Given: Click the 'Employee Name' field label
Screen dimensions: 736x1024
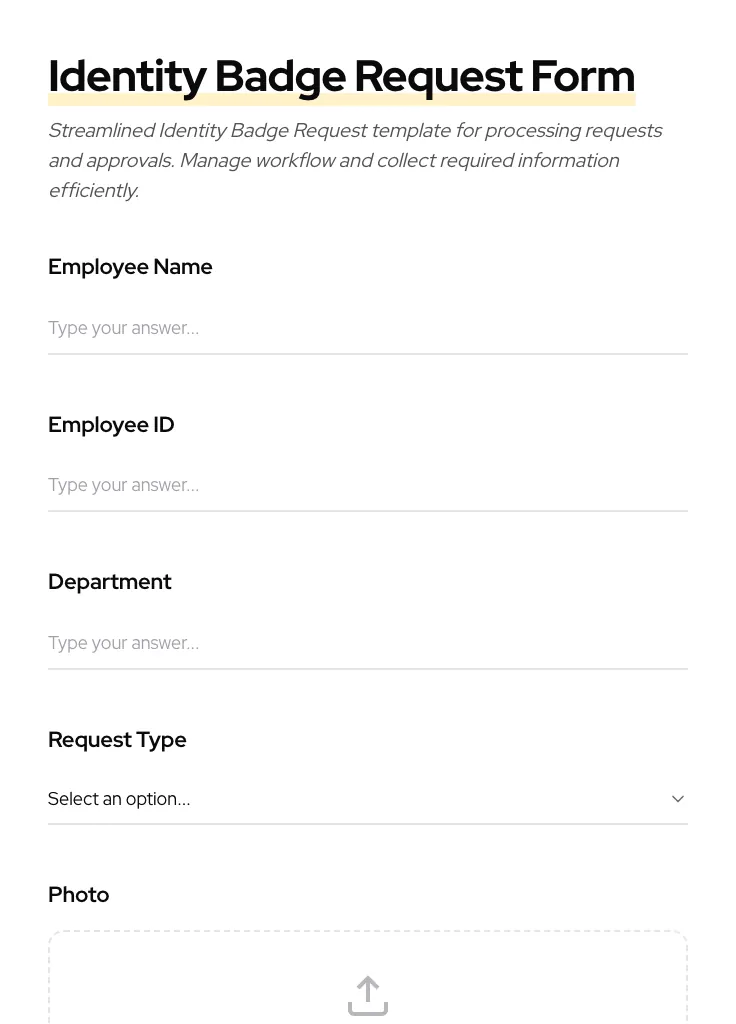Looking at the screenshot, I should pos(130,267).
